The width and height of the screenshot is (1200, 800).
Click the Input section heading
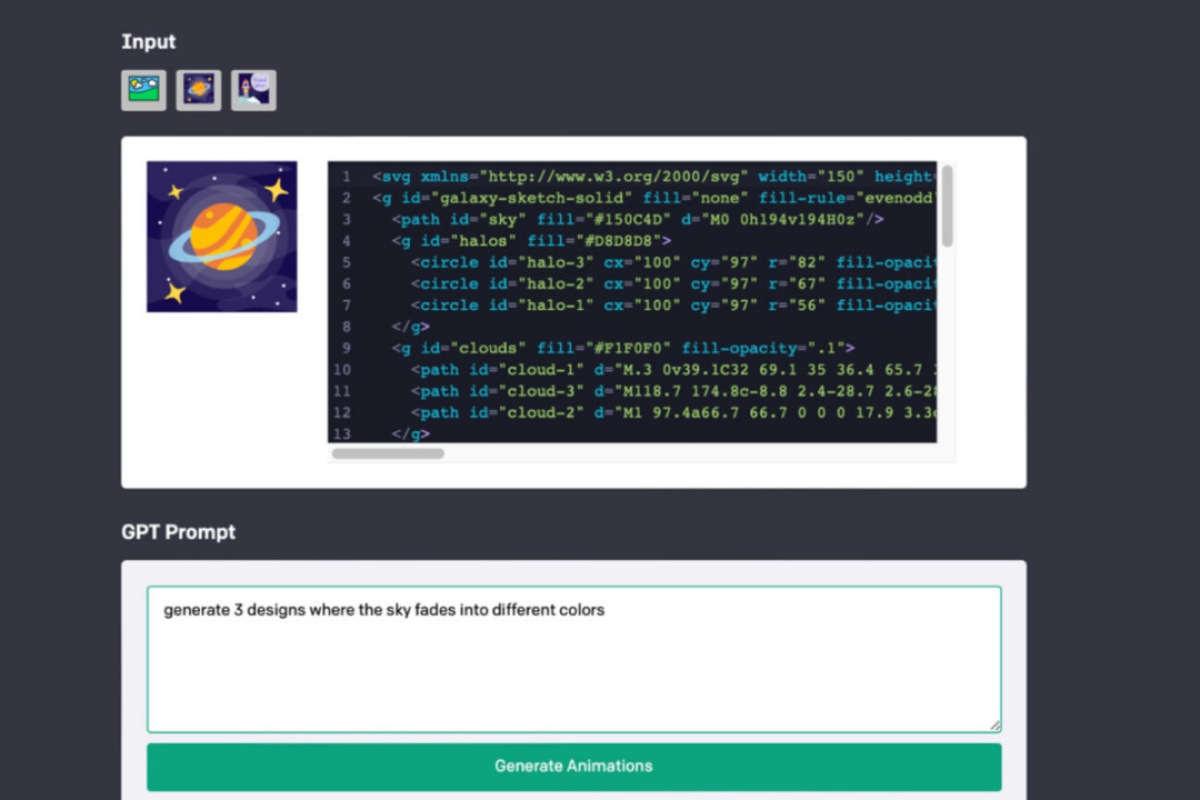click(x=148, y=41)
